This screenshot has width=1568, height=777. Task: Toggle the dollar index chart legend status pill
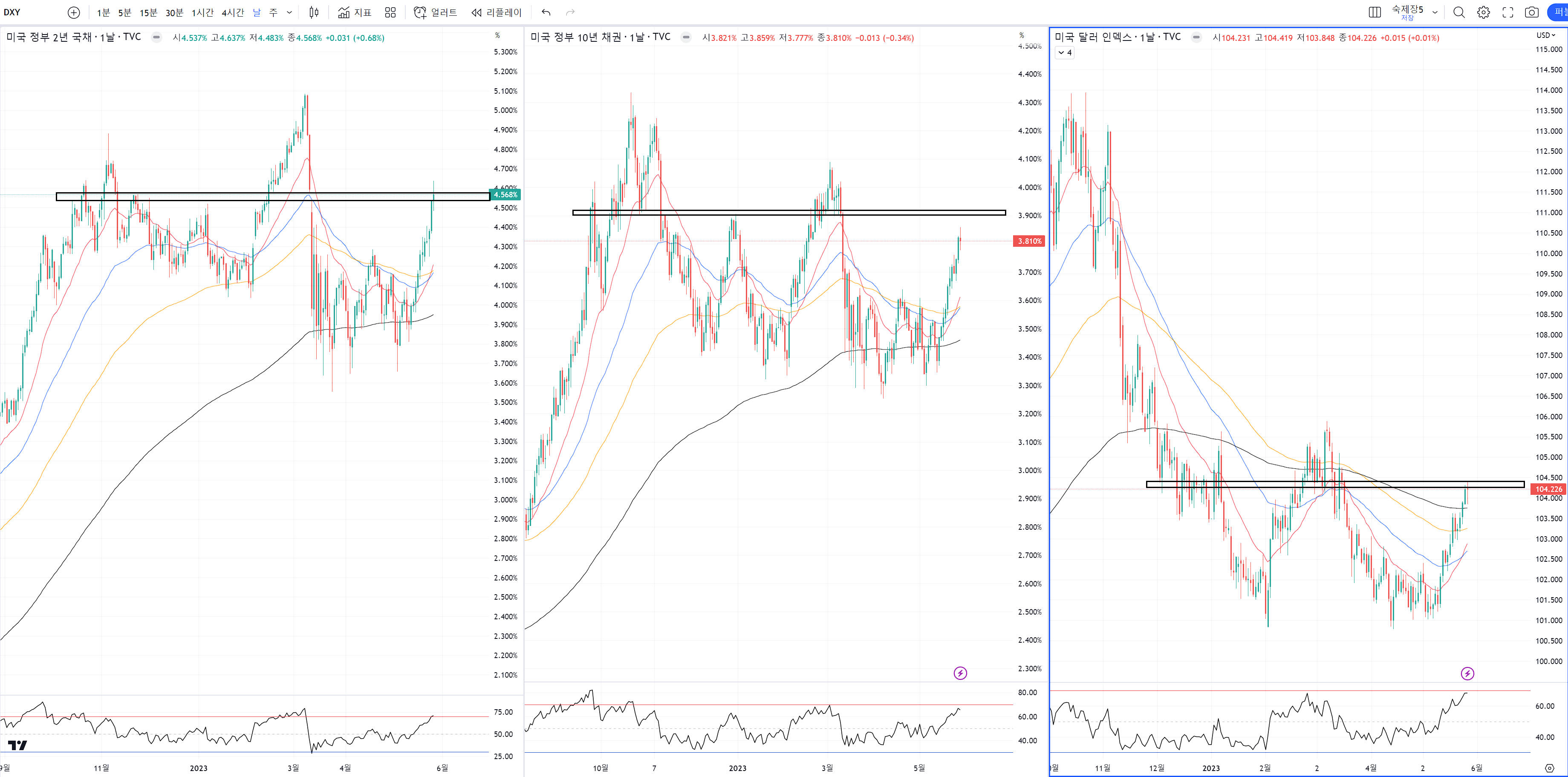(1196, 37)
